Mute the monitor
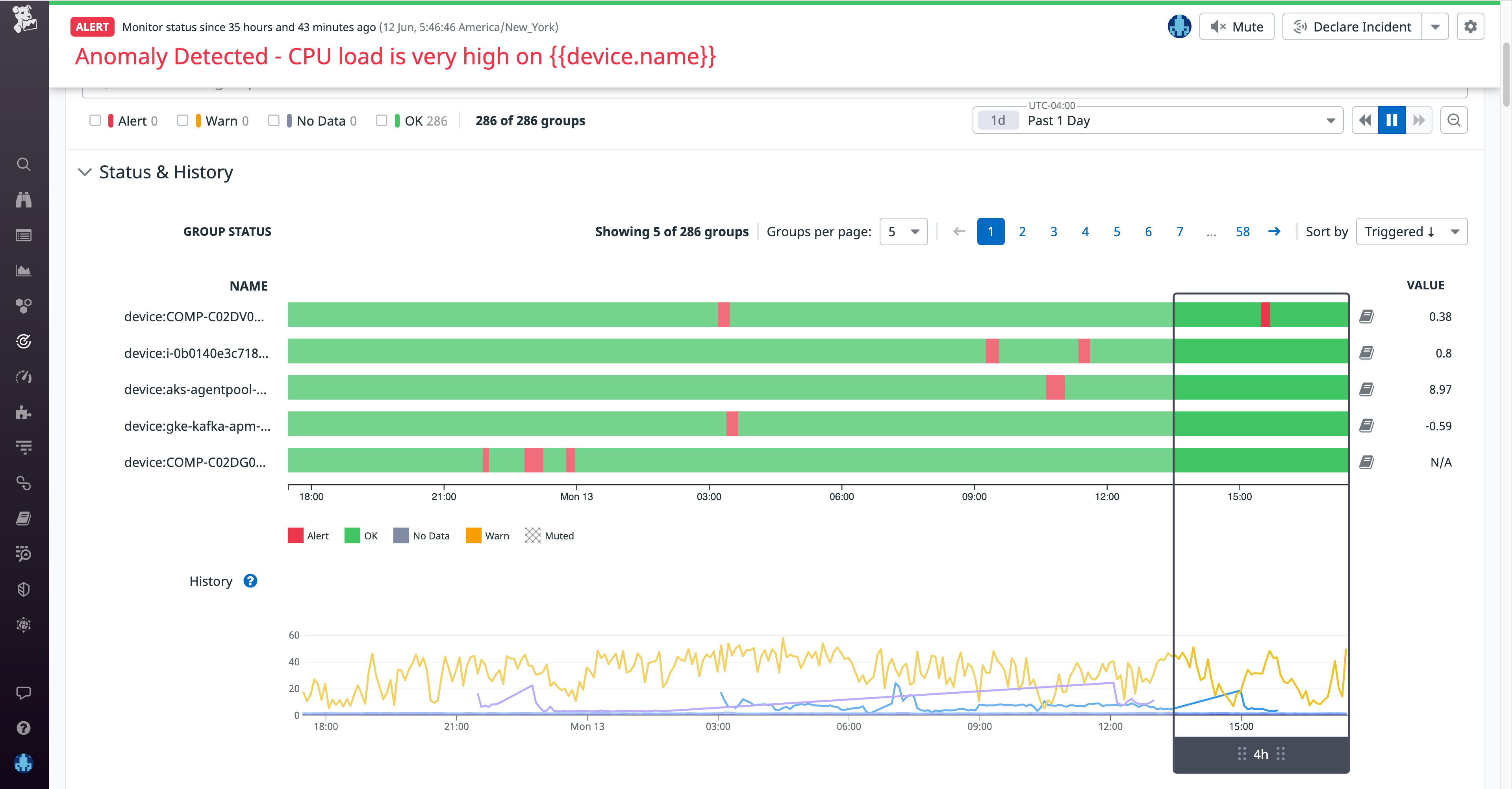 point(1236,26)
